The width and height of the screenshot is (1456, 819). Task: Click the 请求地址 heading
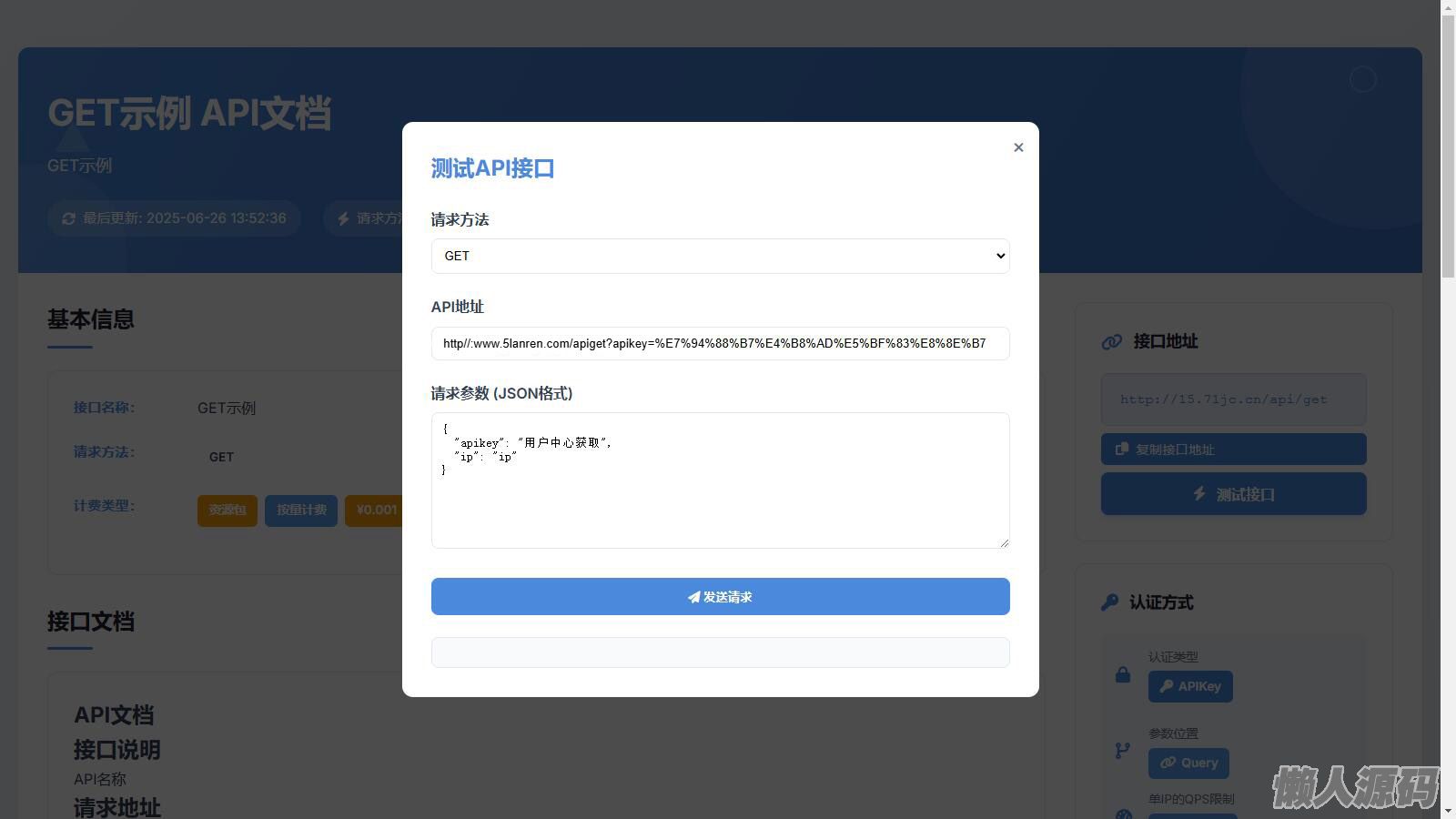117,807
